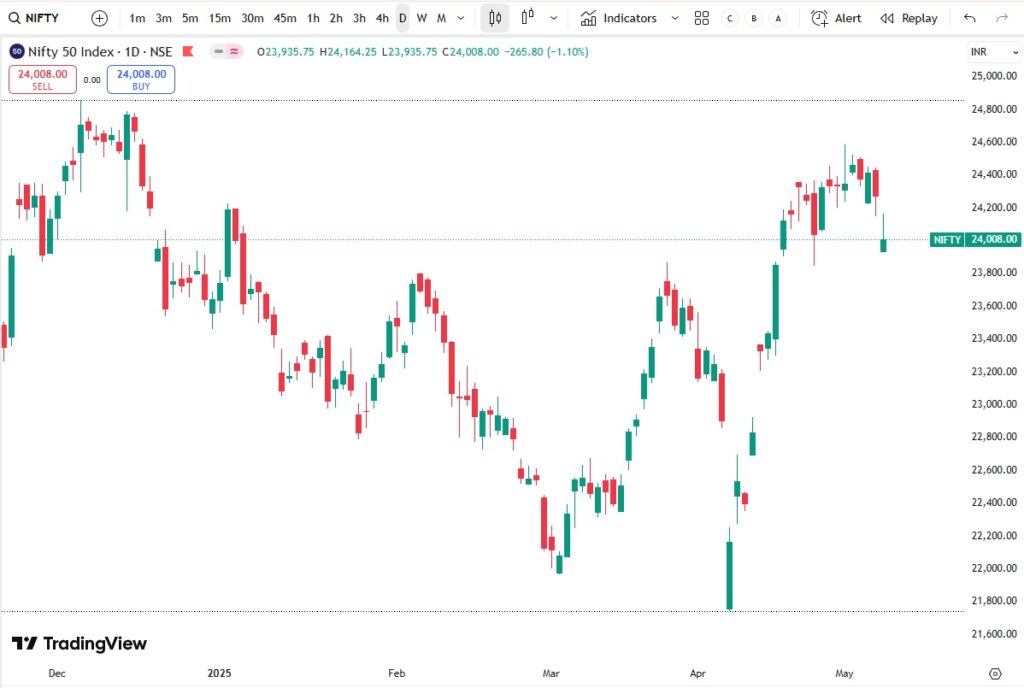Screen dimensions: 1024x688
Task: Click the undo arrow icon
Action: click(x=968, y=17)
